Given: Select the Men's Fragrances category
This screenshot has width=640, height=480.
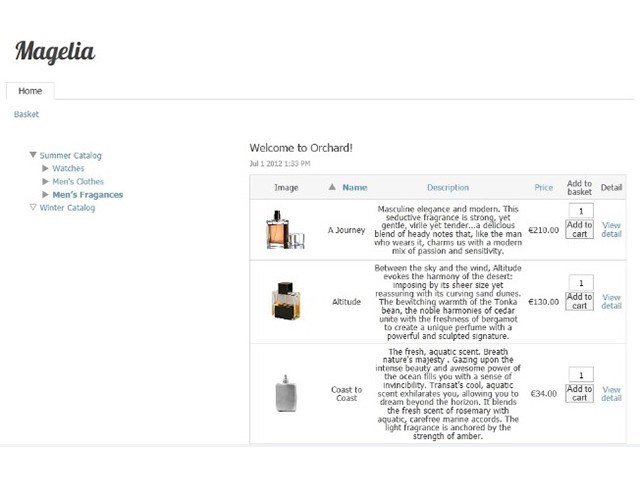Looking at the screenshot, I should coord(88,194).
